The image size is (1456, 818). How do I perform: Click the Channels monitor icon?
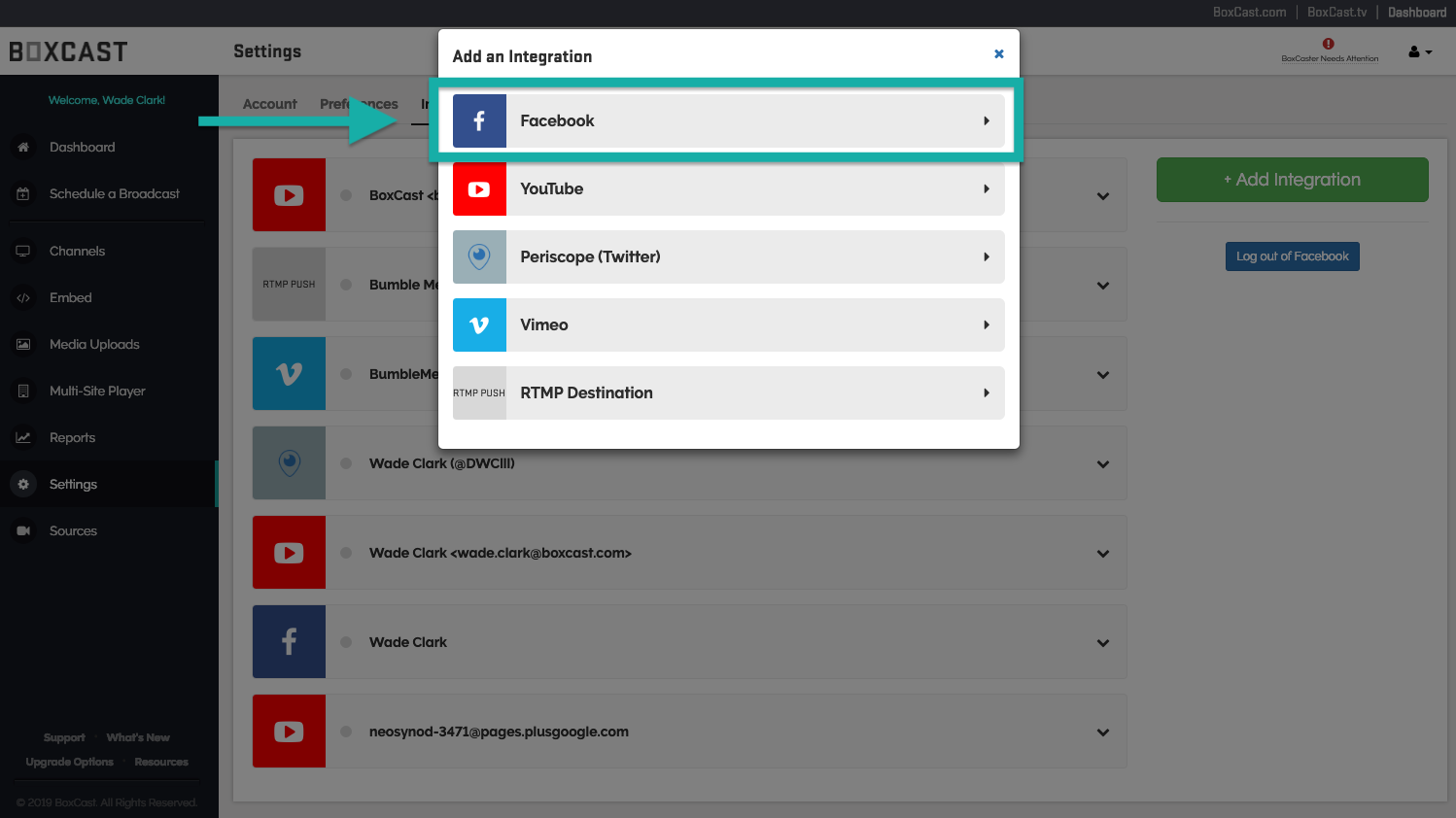pos(23,251)
